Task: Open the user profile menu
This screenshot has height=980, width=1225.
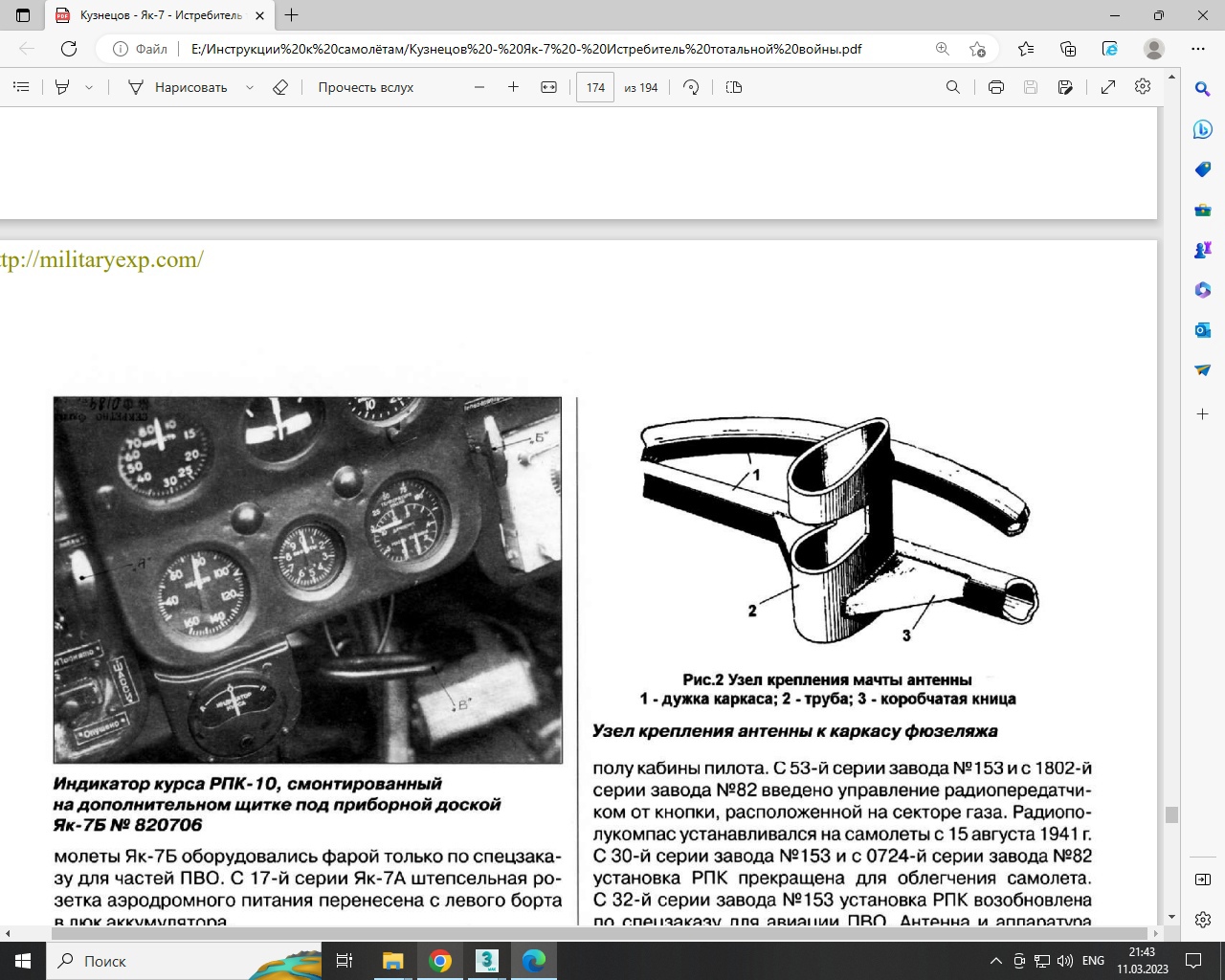Action: (1154, 49)
